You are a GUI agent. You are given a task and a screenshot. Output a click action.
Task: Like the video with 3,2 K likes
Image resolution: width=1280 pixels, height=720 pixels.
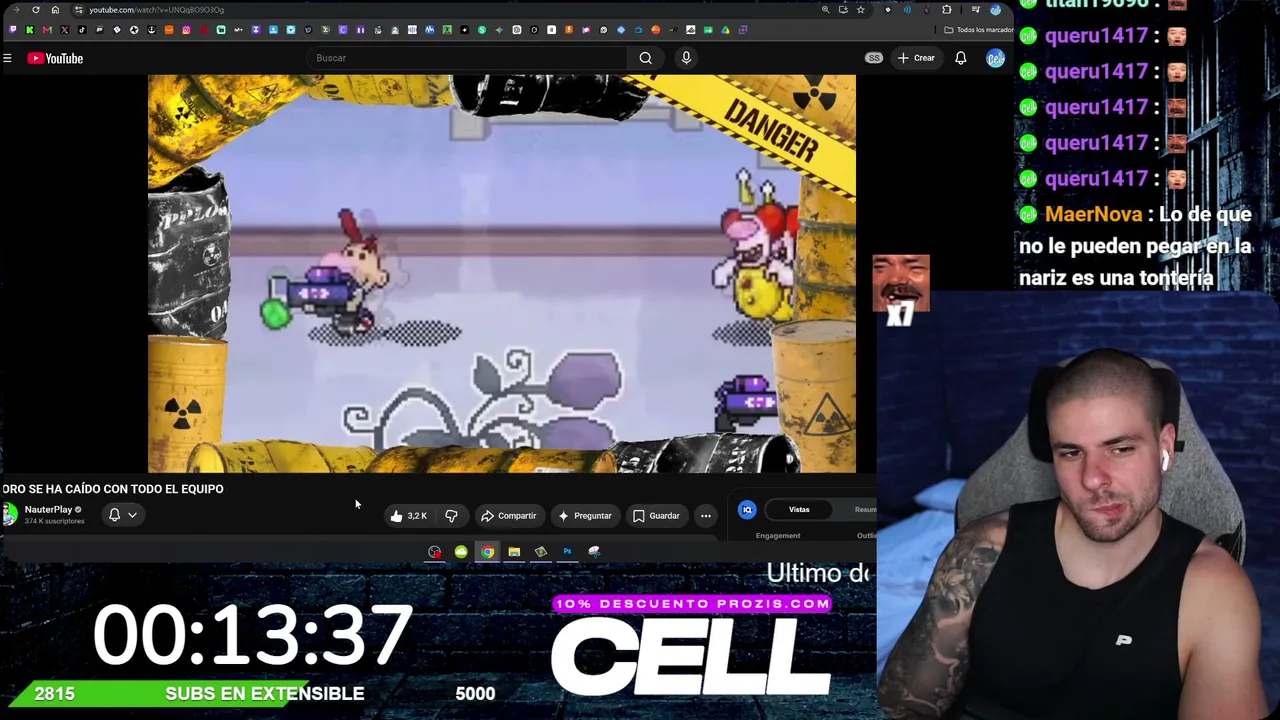coord(408,516)
